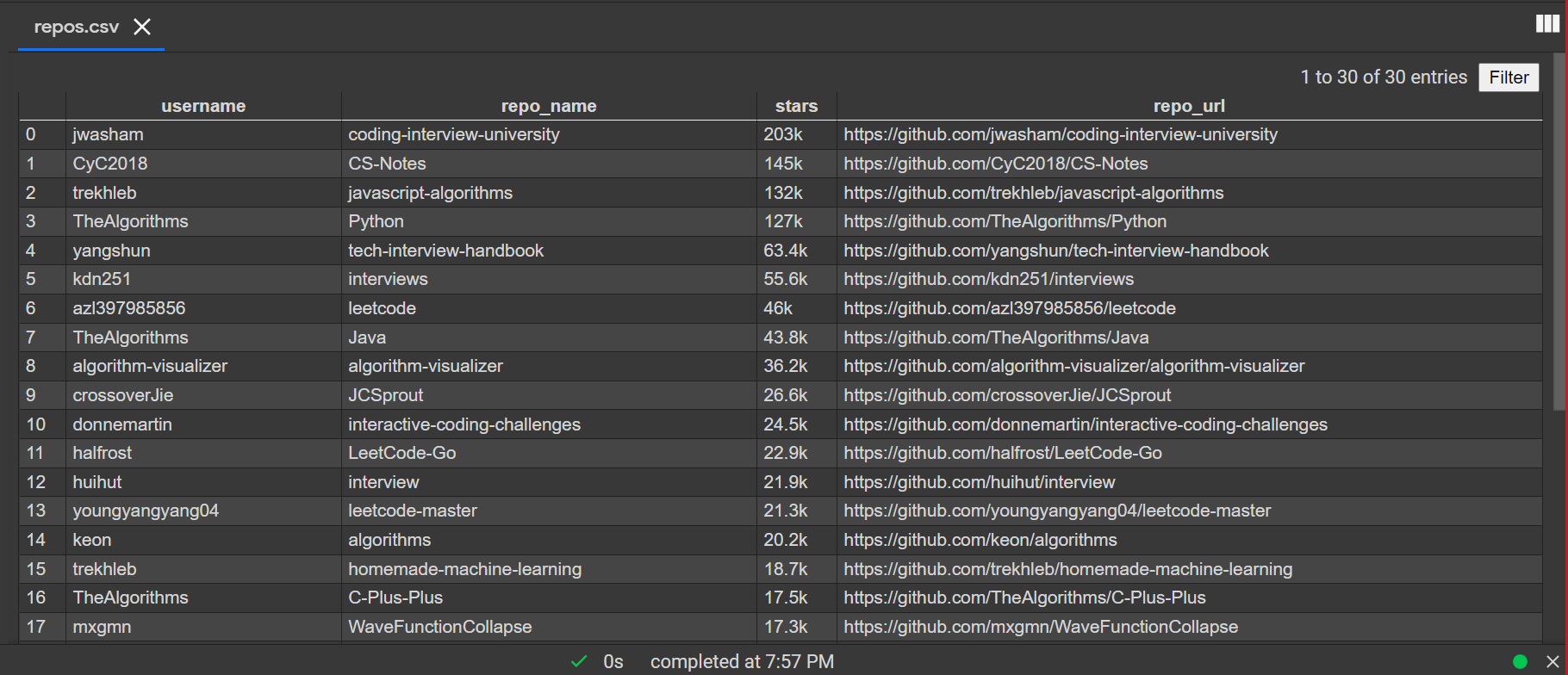Viewport: 1568px width, 675px height.
Task: Switch to the repos.csv tab
Action: click(x=77, y=27)
